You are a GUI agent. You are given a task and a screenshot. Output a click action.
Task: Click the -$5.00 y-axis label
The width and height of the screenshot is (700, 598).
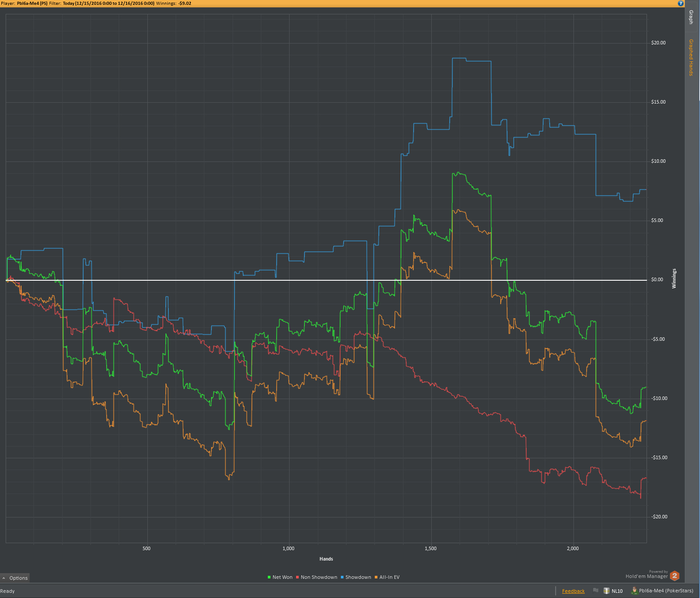[658, 339]
